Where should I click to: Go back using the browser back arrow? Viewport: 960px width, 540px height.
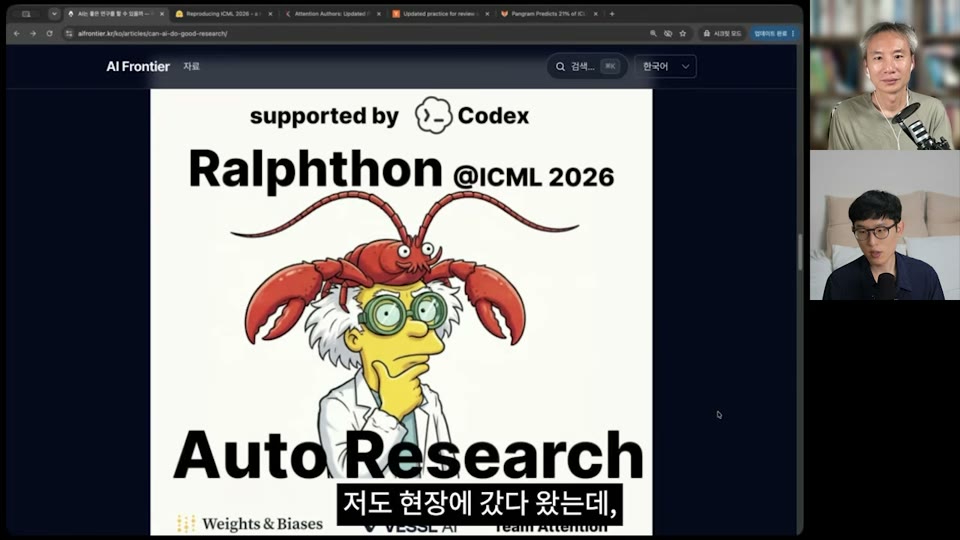[17, 34]
